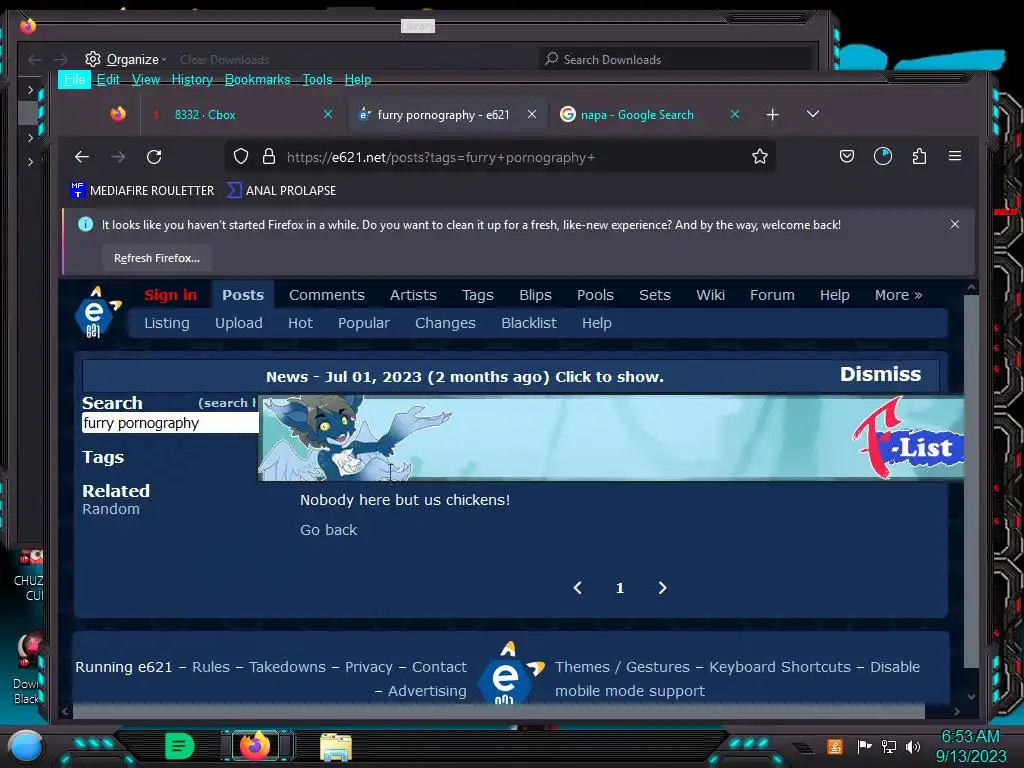This screenshot has height=768, width=1024.
Task: Open the MEDIAFIRE ROULETTER bookmark
Action: tap(142, 191)
